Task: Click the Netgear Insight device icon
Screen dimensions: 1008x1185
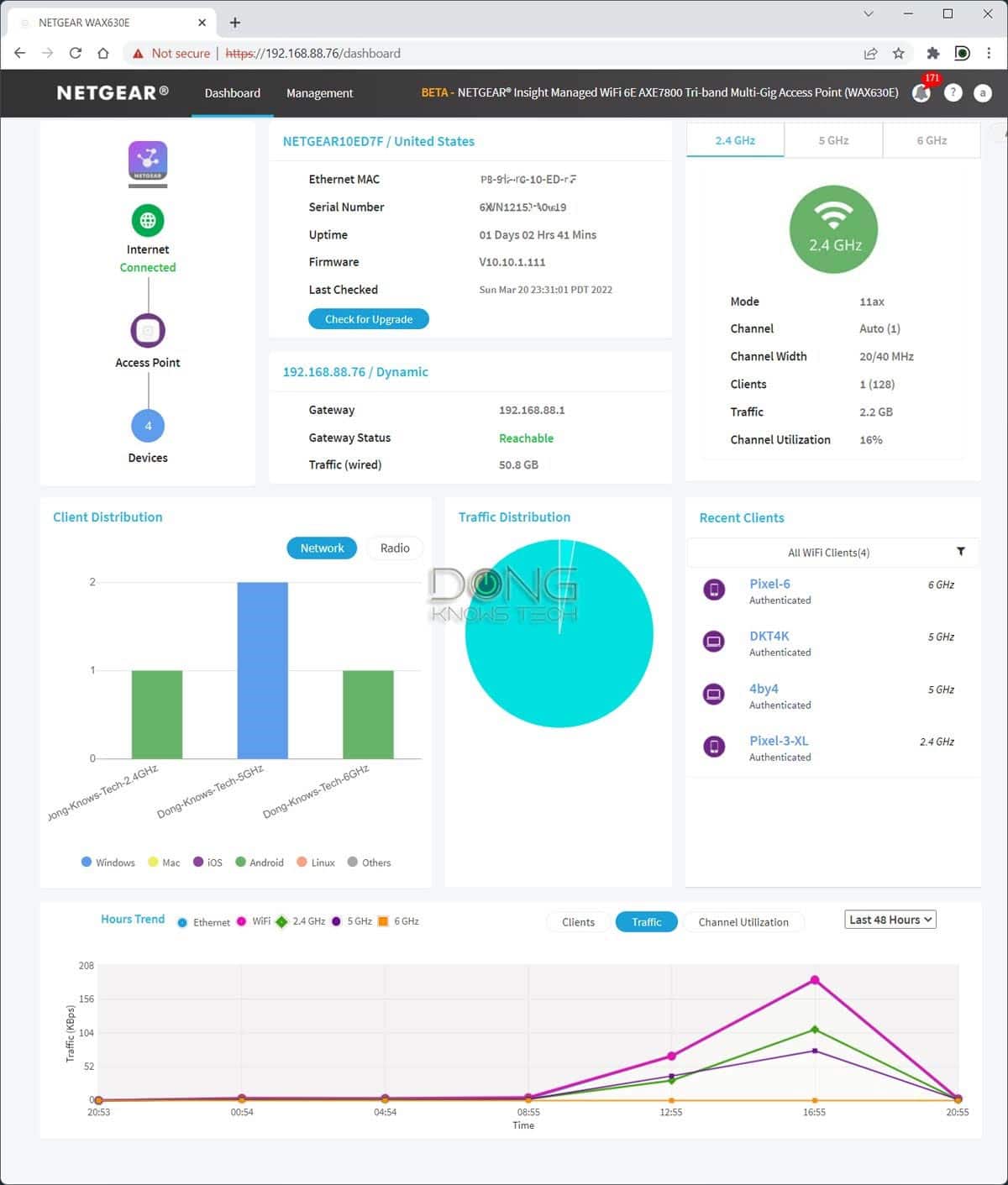Action: click(x=148, y=162)
